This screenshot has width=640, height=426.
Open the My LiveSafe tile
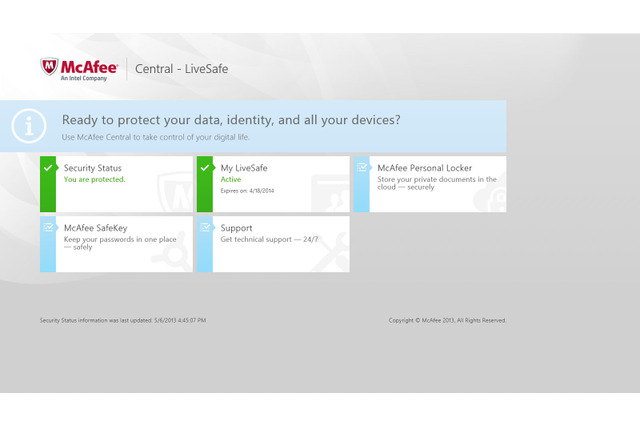point(273,184)
